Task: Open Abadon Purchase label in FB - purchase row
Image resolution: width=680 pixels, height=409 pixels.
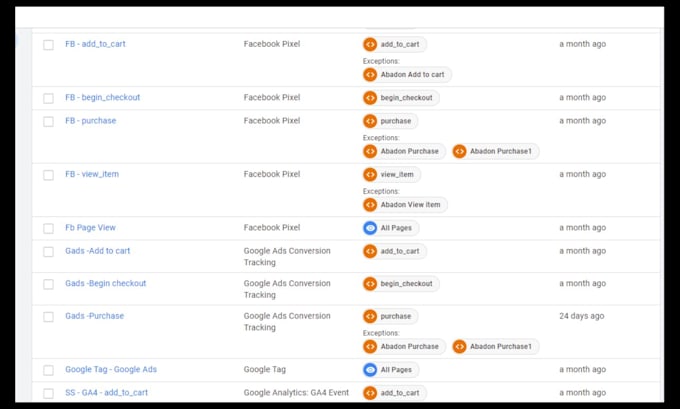Action: point(409,151)
